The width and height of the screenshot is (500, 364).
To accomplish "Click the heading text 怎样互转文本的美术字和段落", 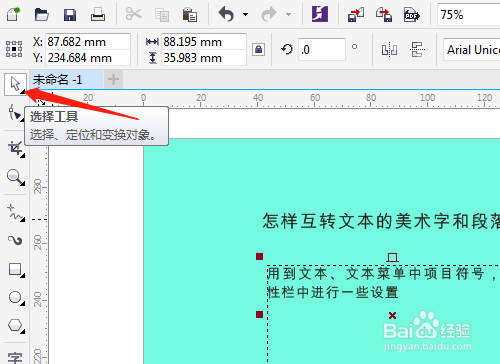I will pos(381,221).
